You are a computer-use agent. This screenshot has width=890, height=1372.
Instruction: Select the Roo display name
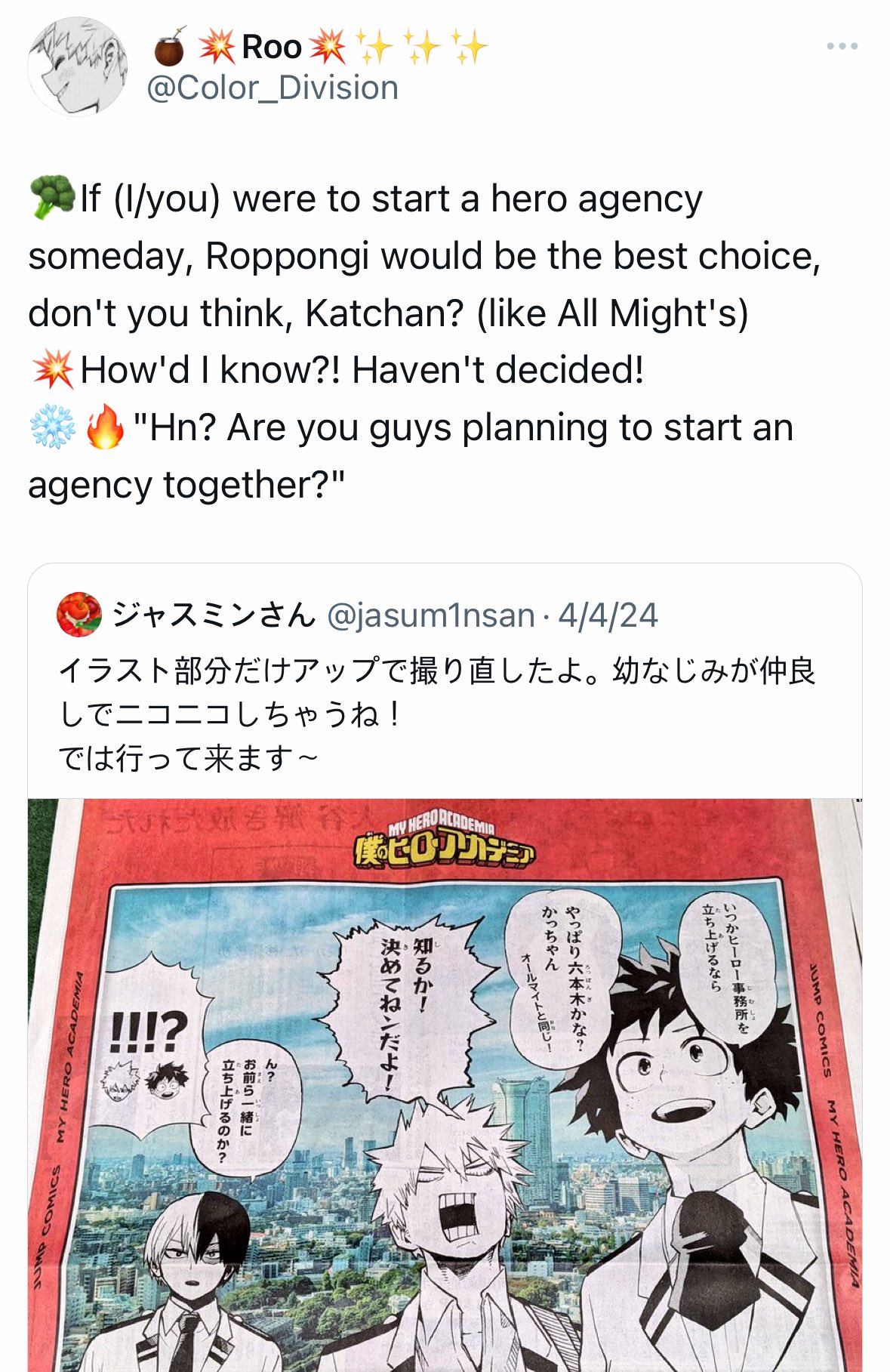coord(272,47)
